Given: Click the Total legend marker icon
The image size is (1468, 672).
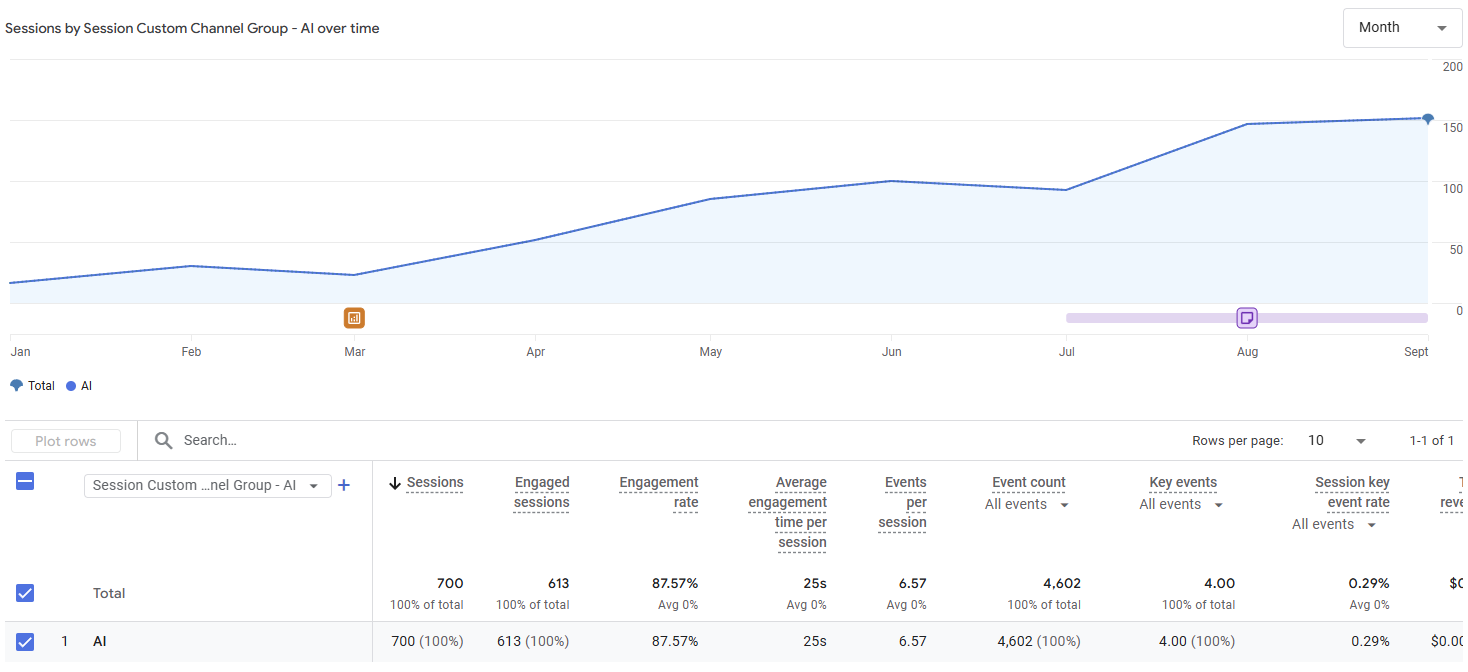Looking at the screenshot, I should [x=16, y=386].
